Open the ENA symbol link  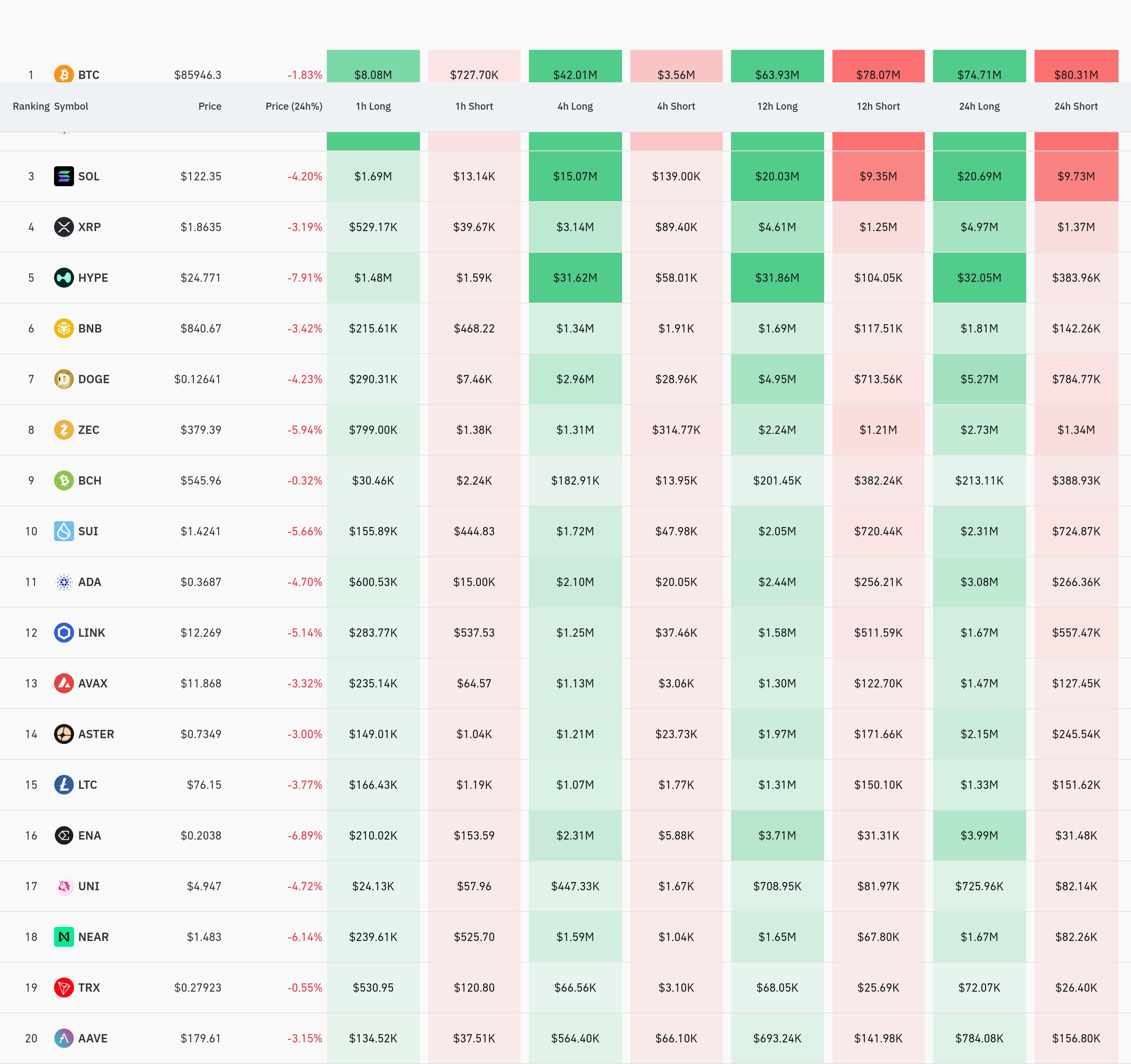tap(89, 835)
